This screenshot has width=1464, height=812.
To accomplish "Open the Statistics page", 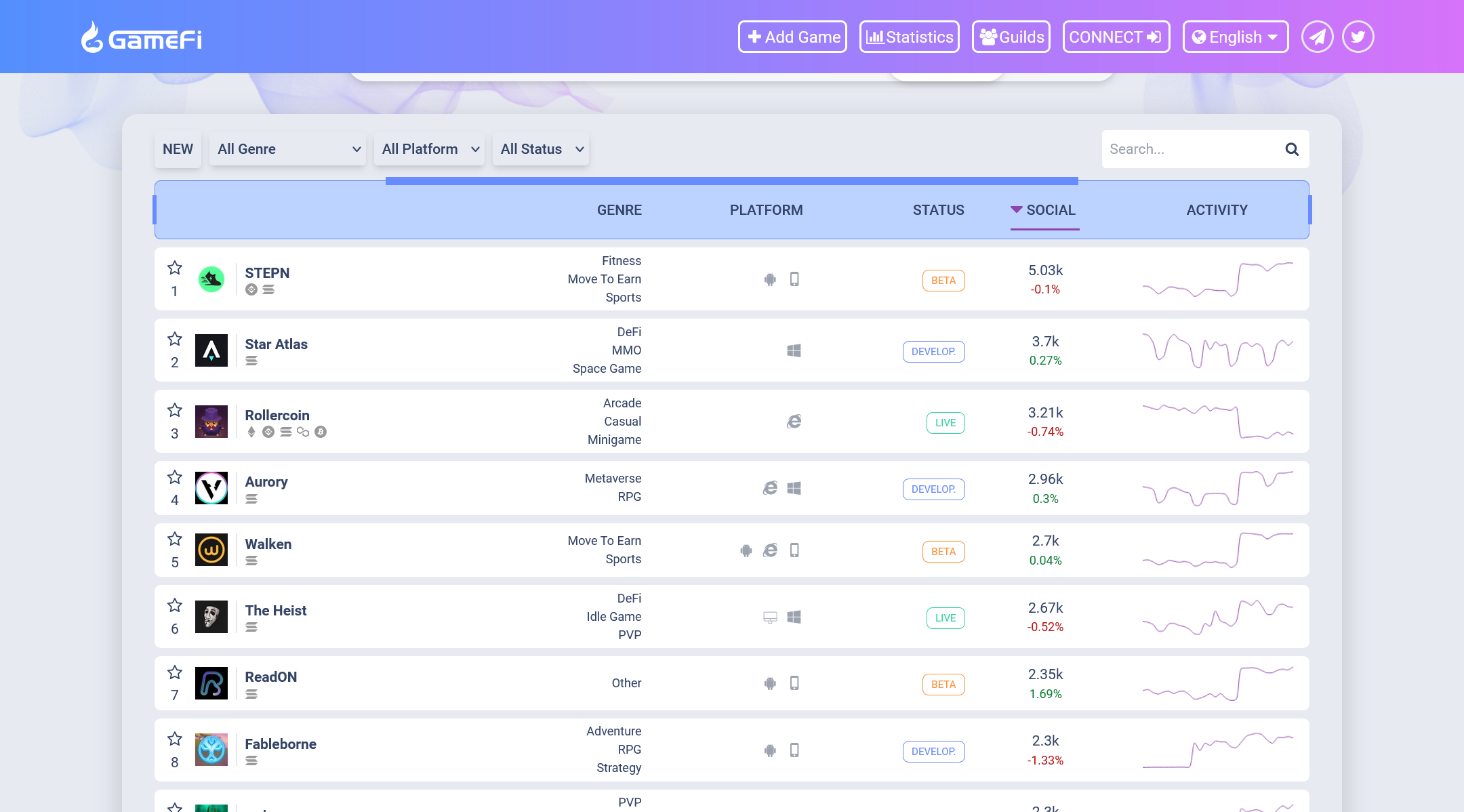I will (910, 37).
